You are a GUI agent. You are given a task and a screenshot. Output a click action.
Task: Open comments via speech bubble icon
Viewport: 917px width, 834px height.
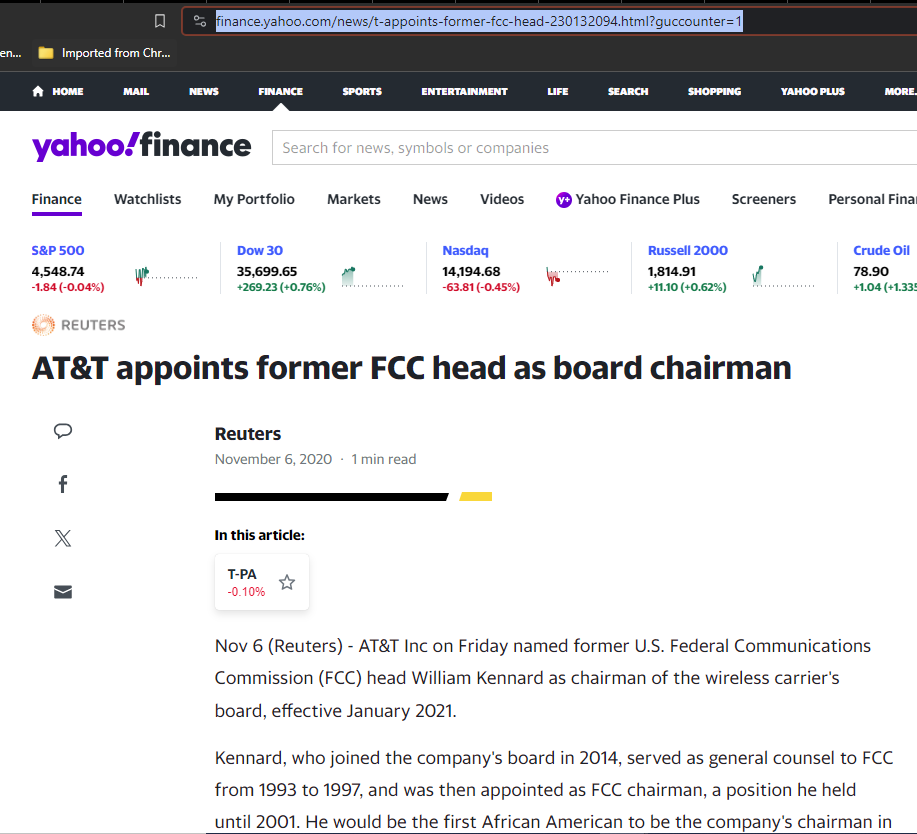tap(63, 431)
